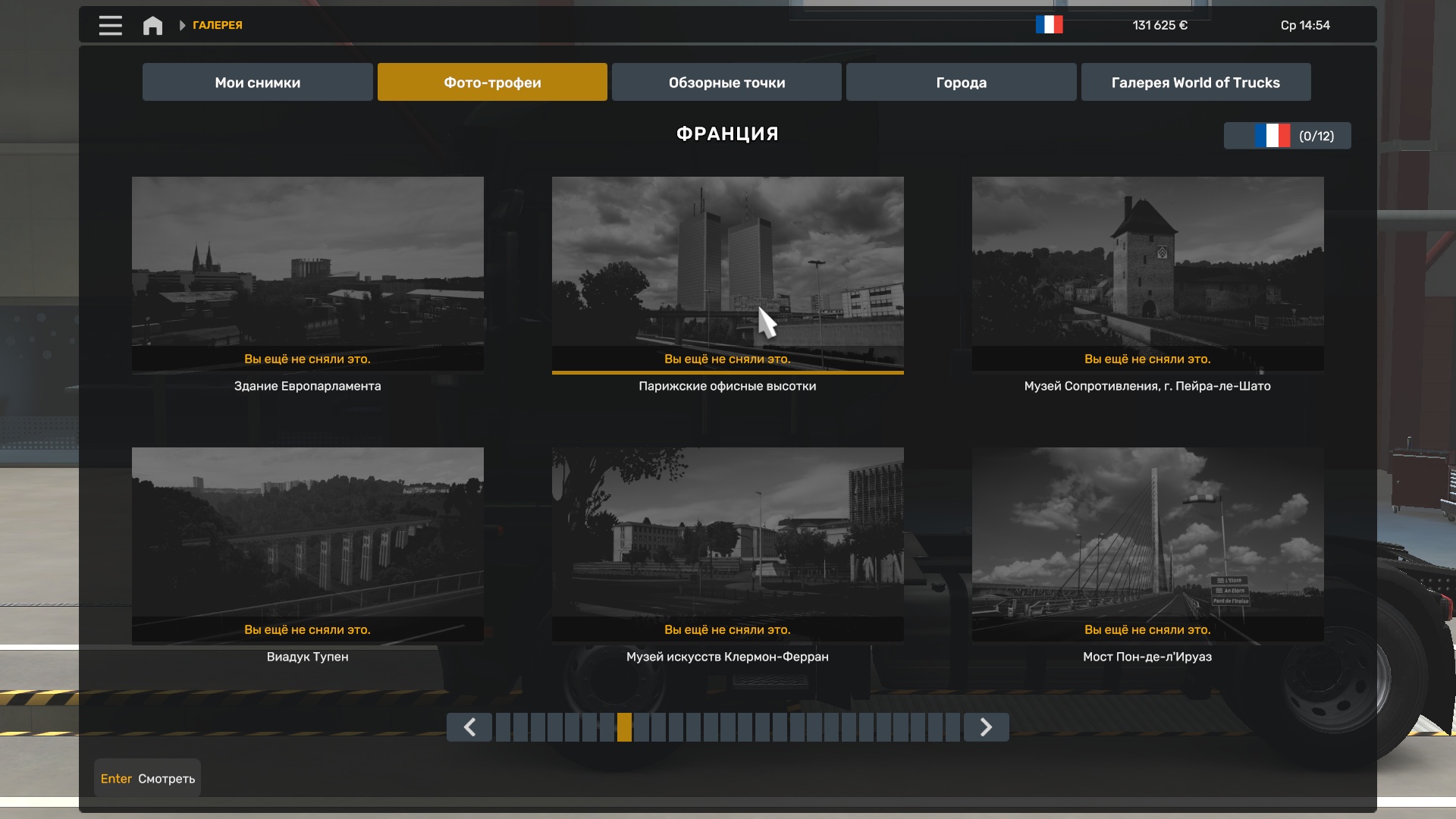Go to next page with right arrow
1456x819 pixels.
tap(986, 727)
